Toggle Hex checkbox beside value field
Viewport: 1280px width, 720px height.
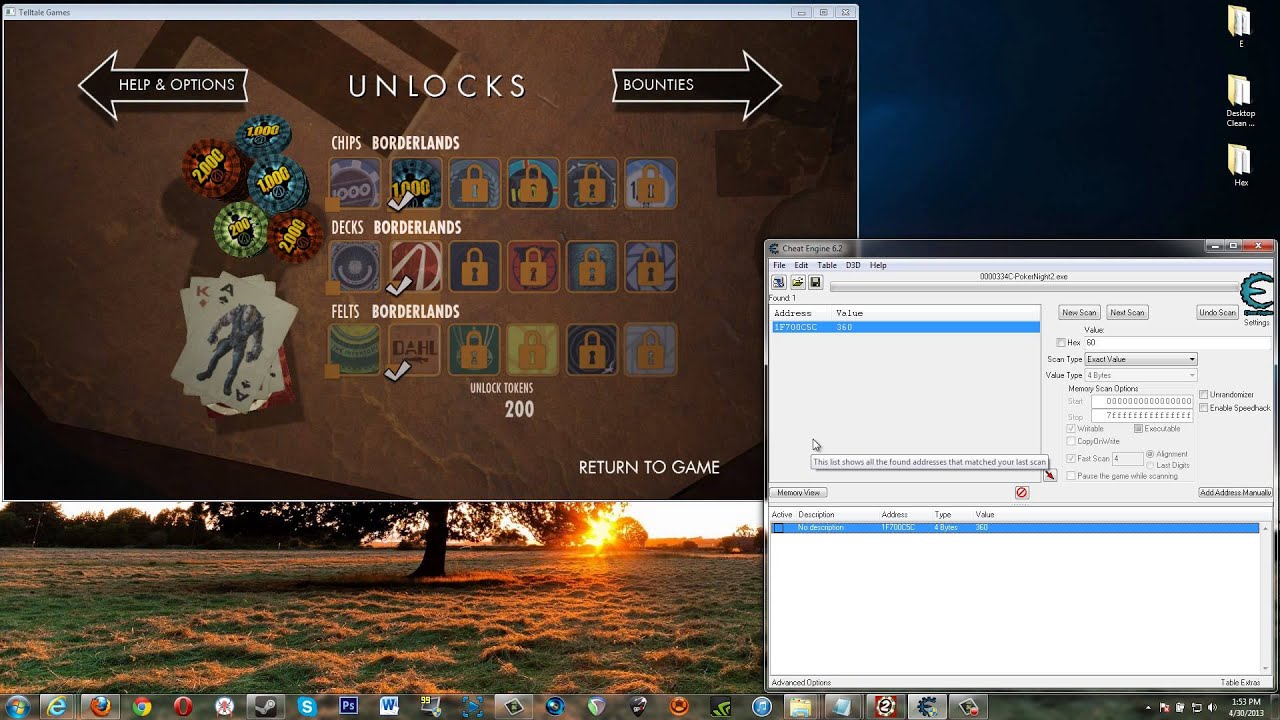point(1061,342)
